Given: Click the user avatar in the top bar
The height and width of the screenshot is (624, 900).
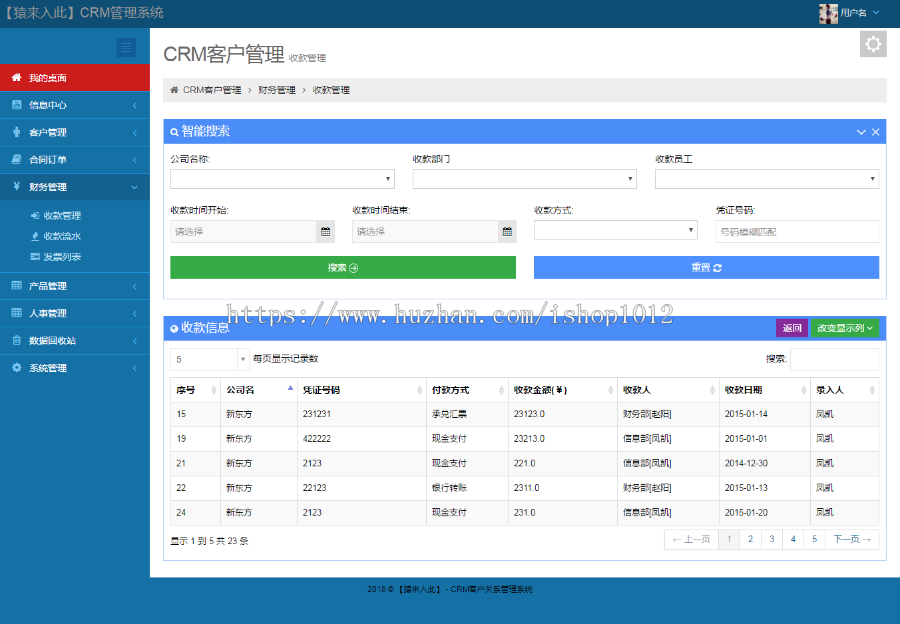Looking at the screenshot, I should tap(829, 12).
